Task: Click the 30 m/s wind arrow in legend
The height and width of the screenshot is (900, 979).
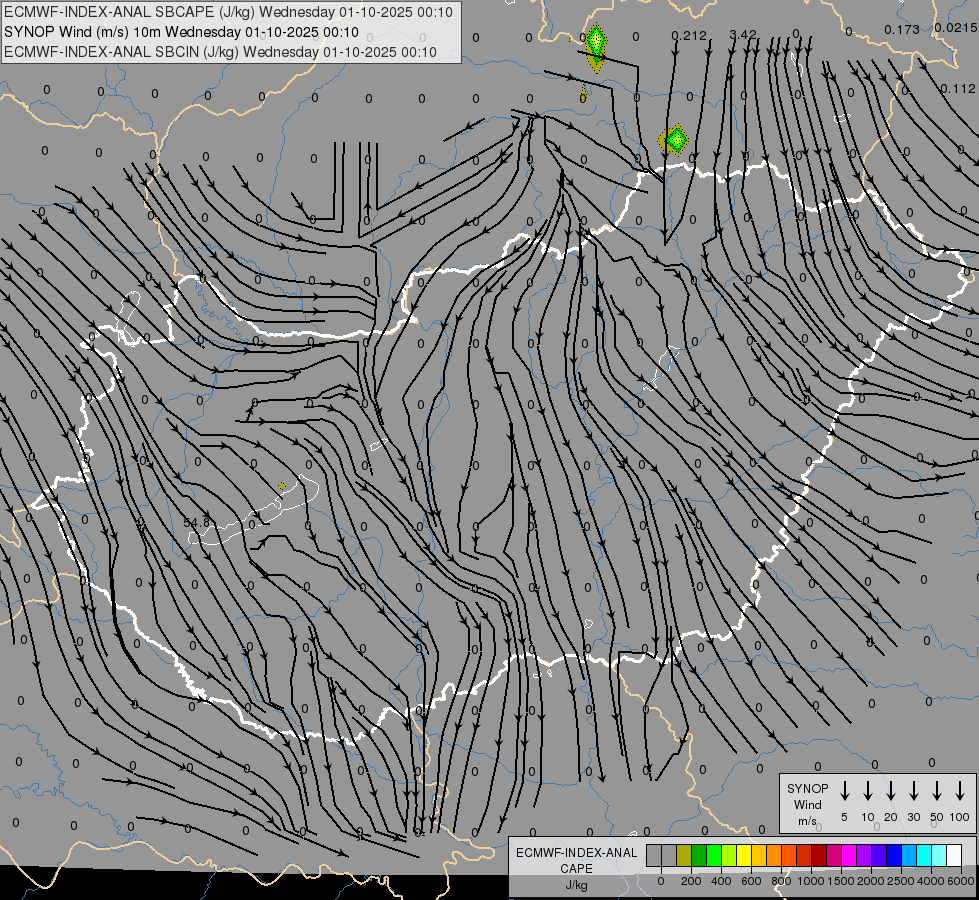Action: [914, 791]
